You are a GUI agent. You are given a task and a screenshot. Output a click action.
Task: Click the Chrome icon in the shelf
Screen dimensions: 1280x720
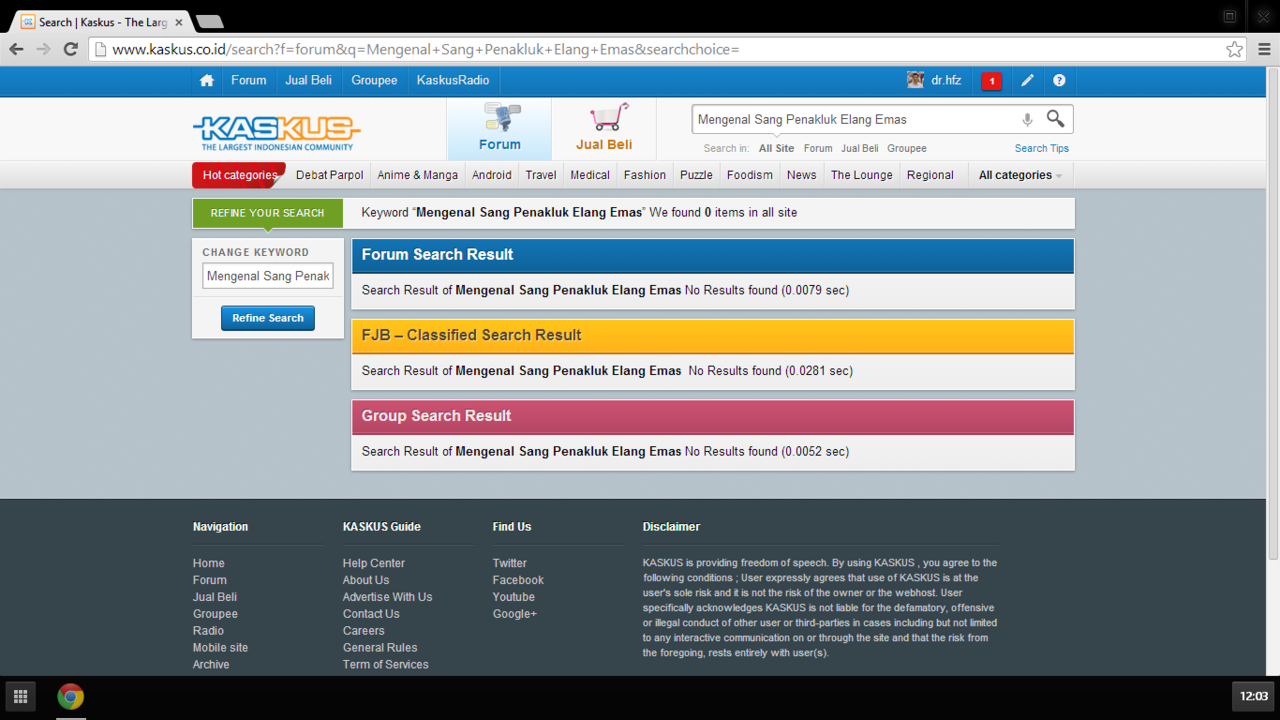coord(70,696)
